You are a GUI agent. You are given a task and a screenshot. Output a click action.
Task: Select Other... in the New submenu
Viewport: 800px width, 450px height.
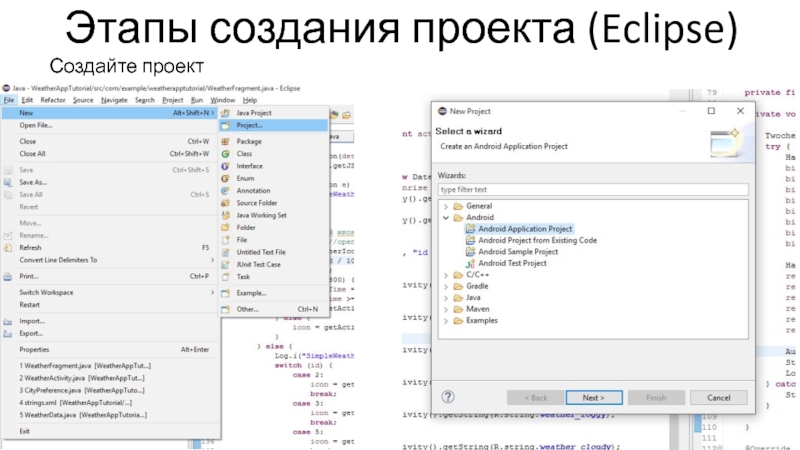coord(274,309)
